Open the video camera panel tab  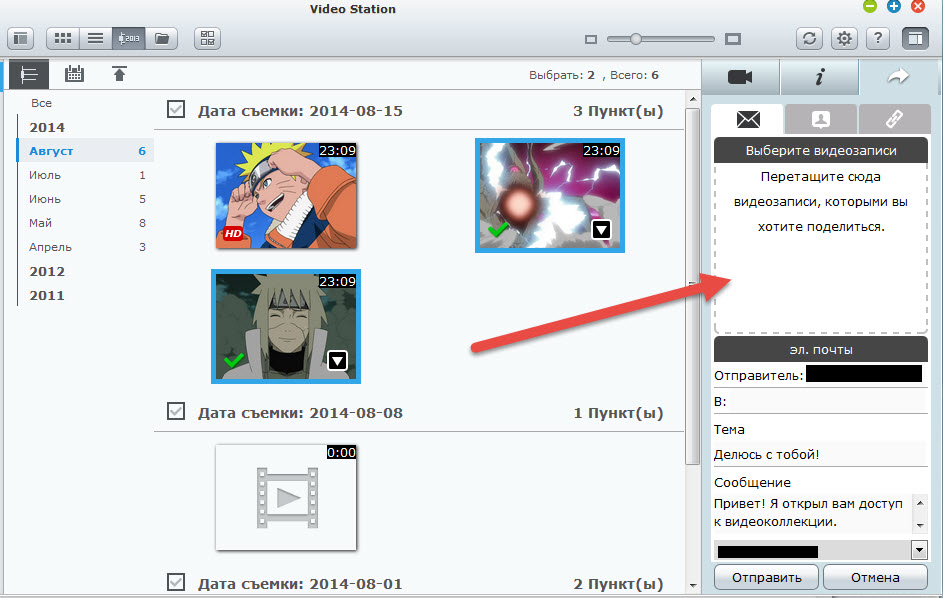tap(740, 77)
